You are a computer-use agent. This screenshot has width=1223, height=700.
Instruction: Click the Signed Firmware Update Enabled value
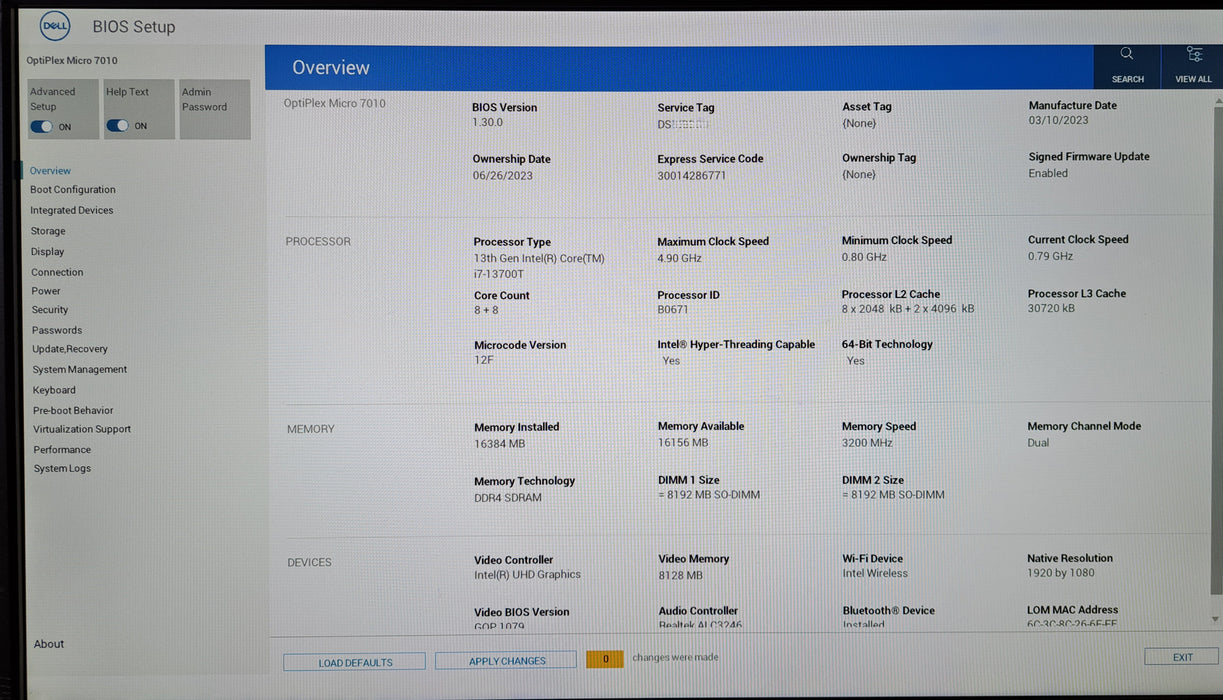pyautogui.click(x=1048, y=173)
